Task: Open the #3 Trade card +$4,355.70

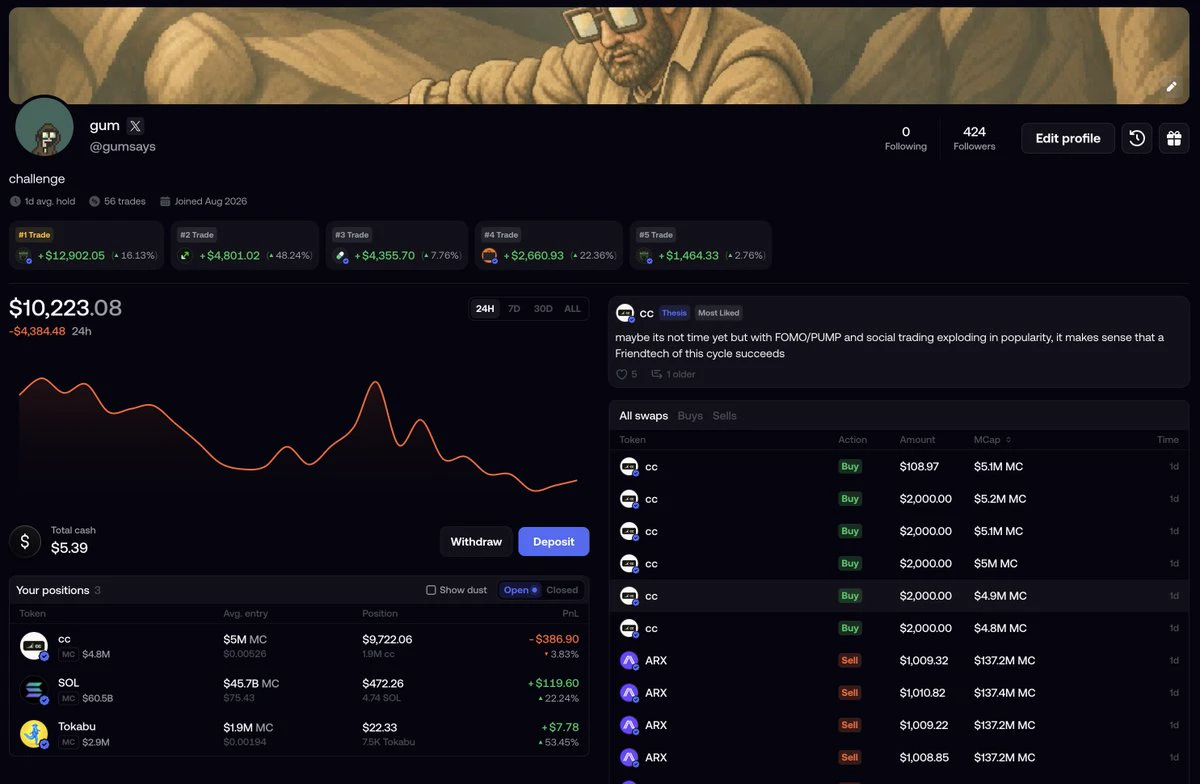Action: pos(397,246)
